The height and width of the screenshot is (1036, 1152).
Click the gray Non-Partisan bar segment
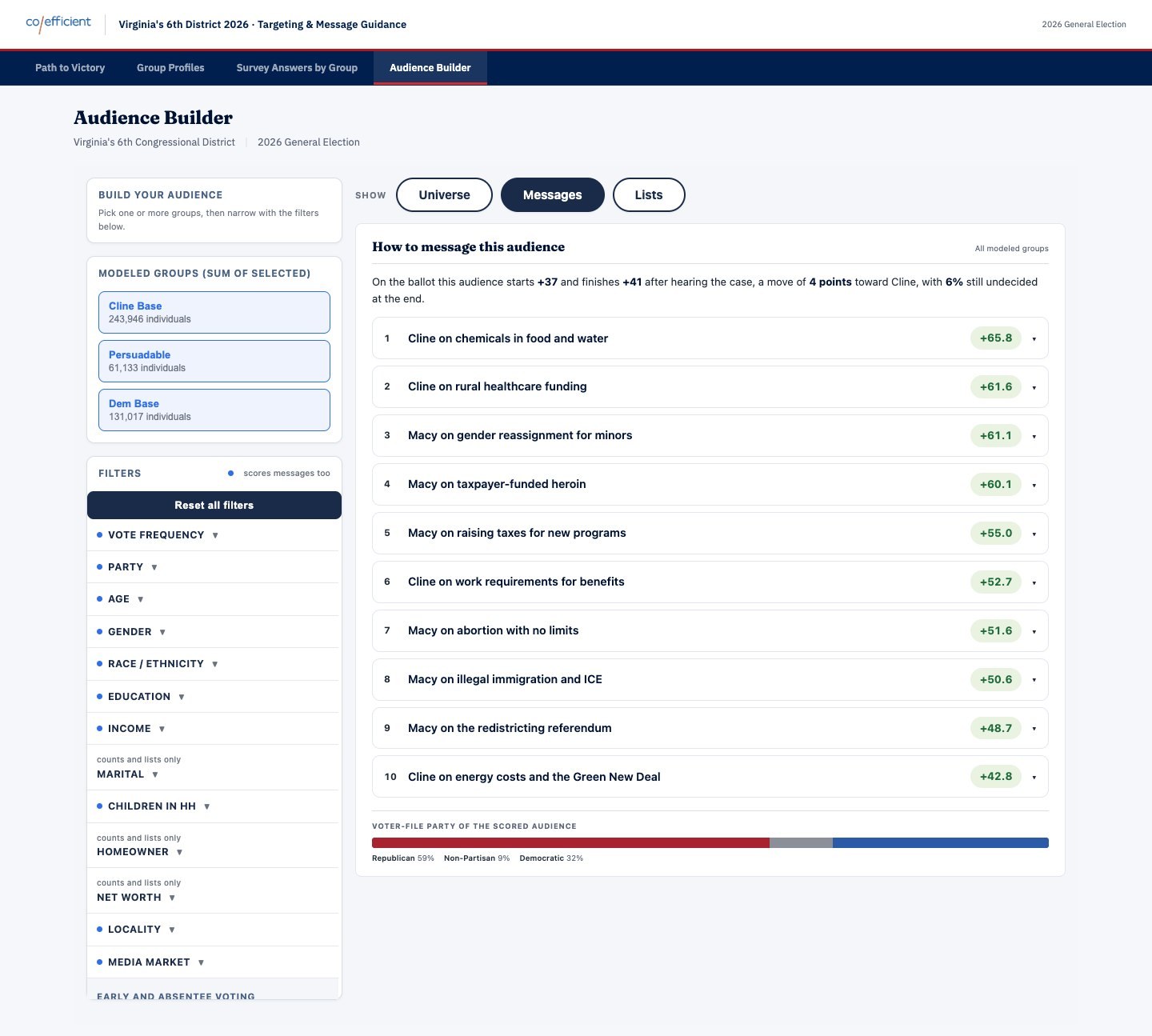click(x=801, y=842)
